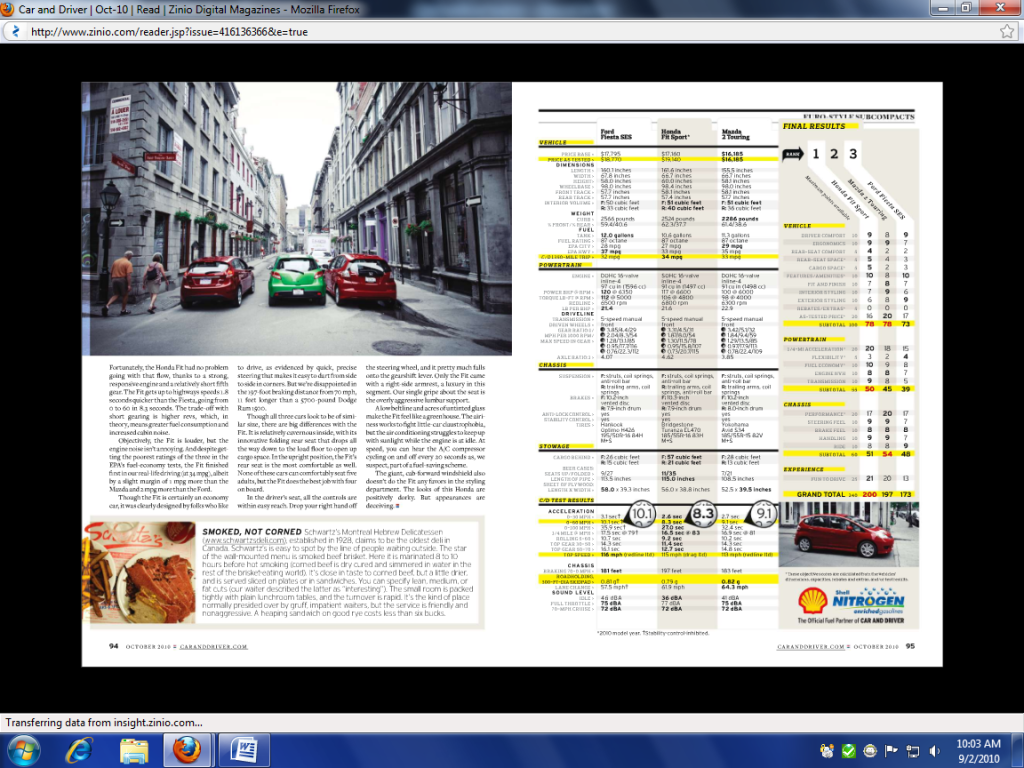Screen dimensions: 1024x768
Task: Follow the CARANDDRIVER.COM link beside page 94
Action: pyautogui.click(x=214, y=647)
